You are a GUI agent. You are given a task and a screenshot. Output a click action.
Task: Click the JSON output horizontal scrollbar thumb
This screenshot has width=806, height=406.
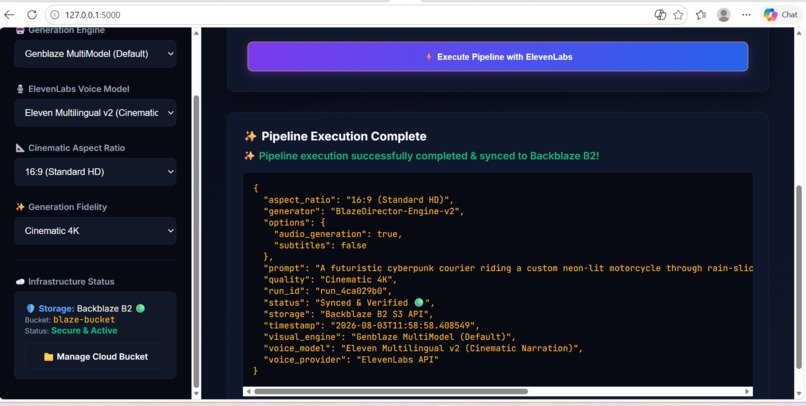tap(391, 391)
